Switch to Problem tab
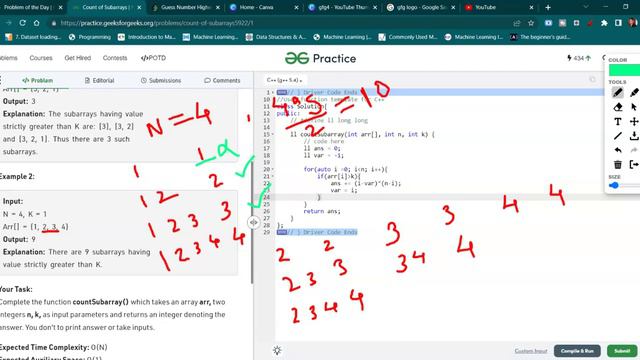640x360 pixels. tap(38, 80)
